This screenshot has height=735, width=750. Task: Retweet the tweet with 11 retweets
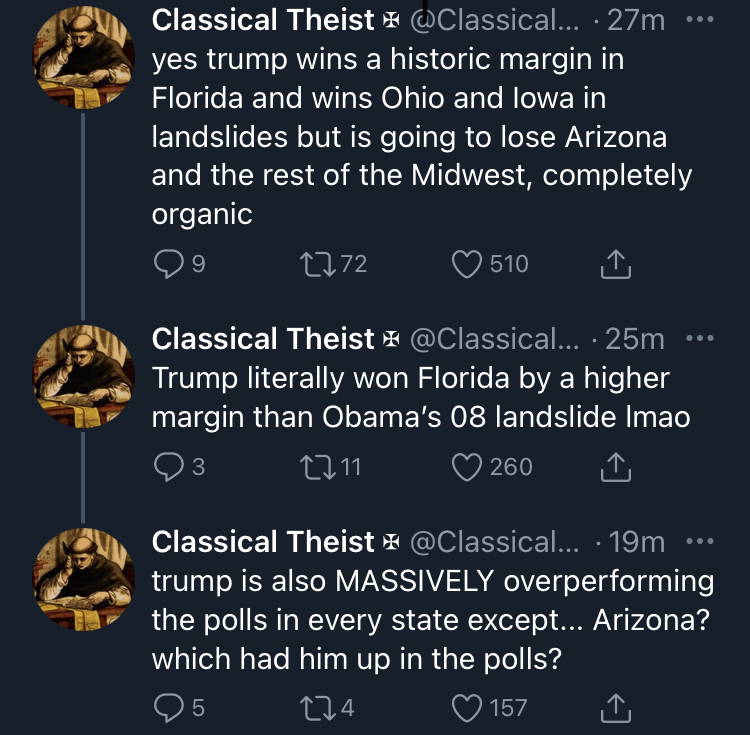[317, 467]
